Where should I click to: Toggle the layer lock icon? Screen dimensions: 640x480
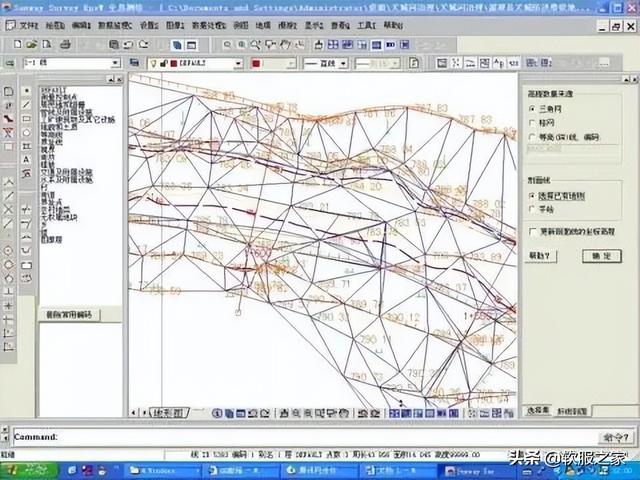164,63
